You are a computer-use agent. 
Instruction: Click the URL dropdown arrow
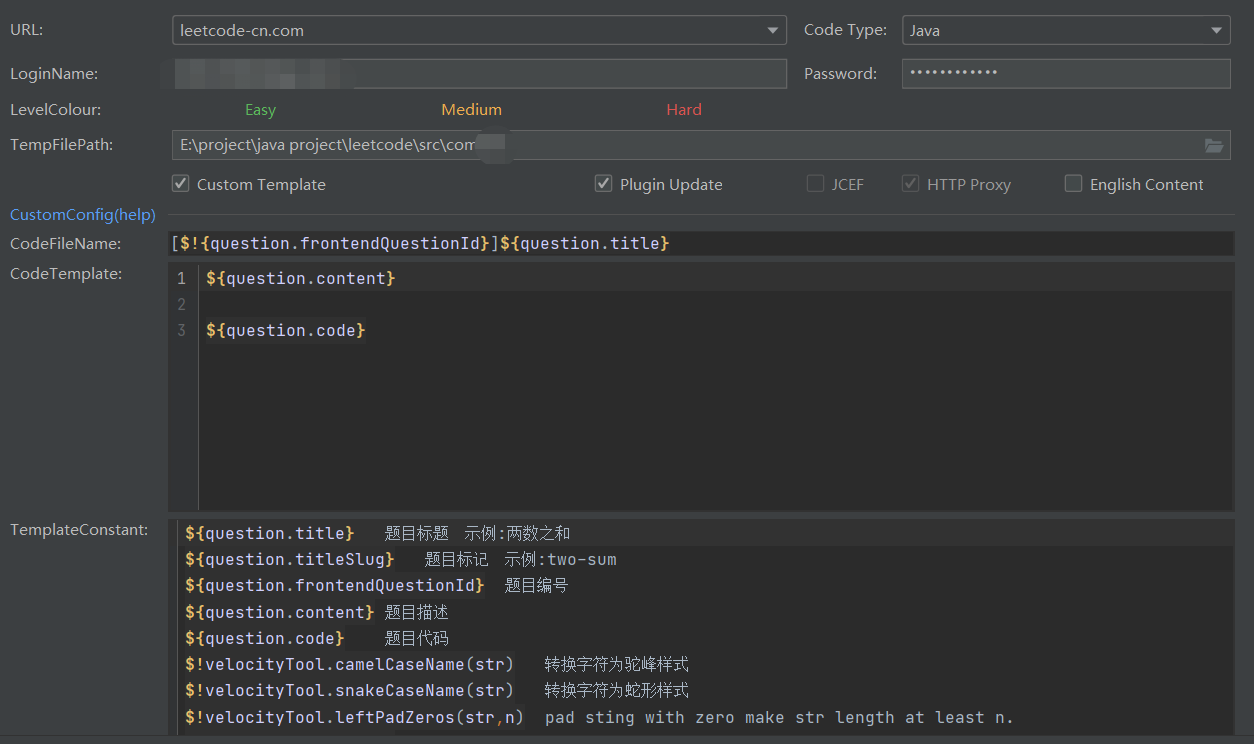coord(772,30)
